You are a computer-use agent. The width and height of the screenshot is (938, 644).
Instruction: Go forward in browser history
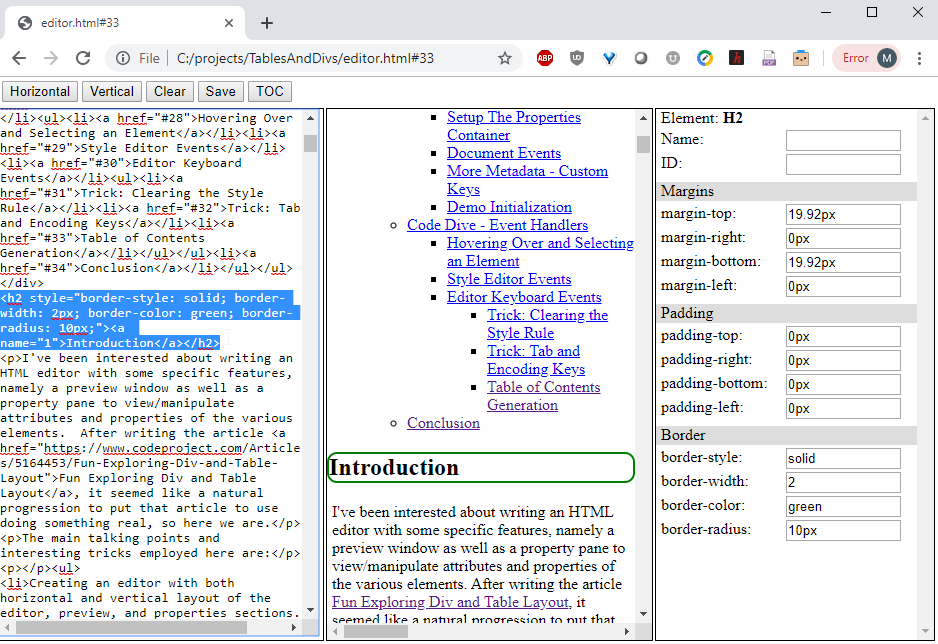click(x=51, y=58)
